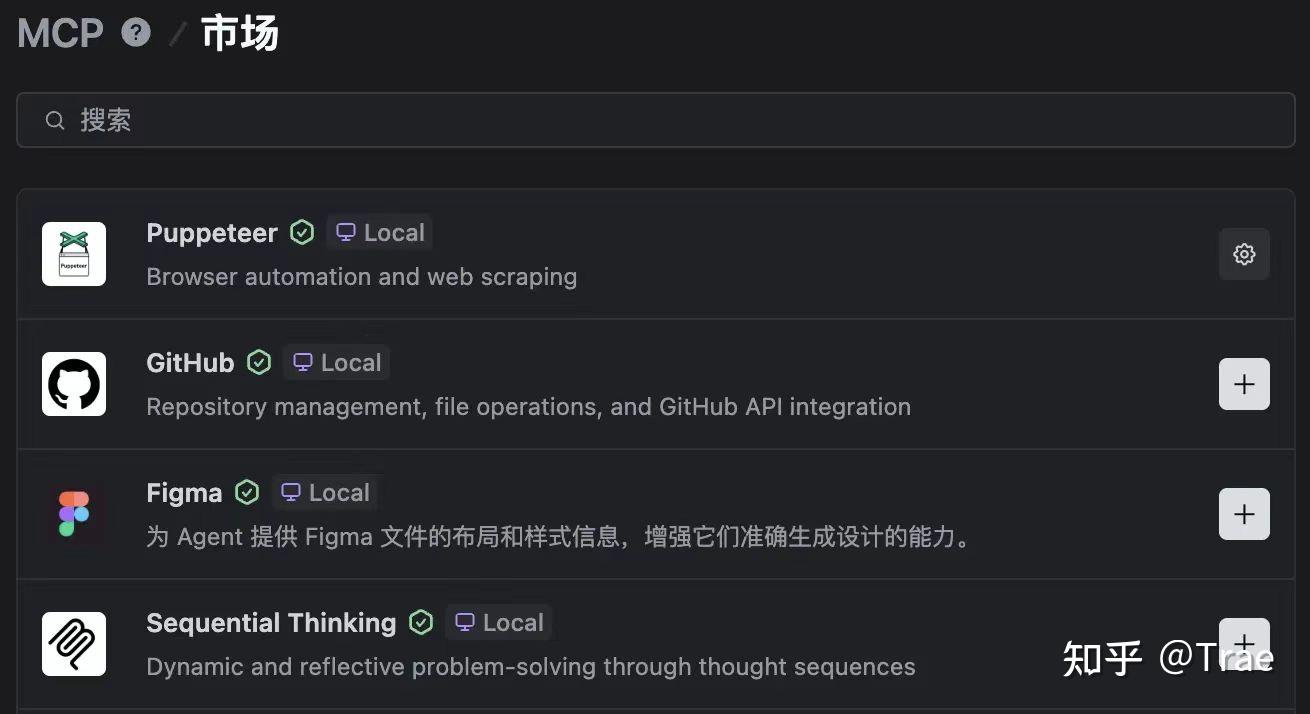Click the verified badge next to GitHub
Viewport: 1310px width, 714px height.
[x=259, y=363]
